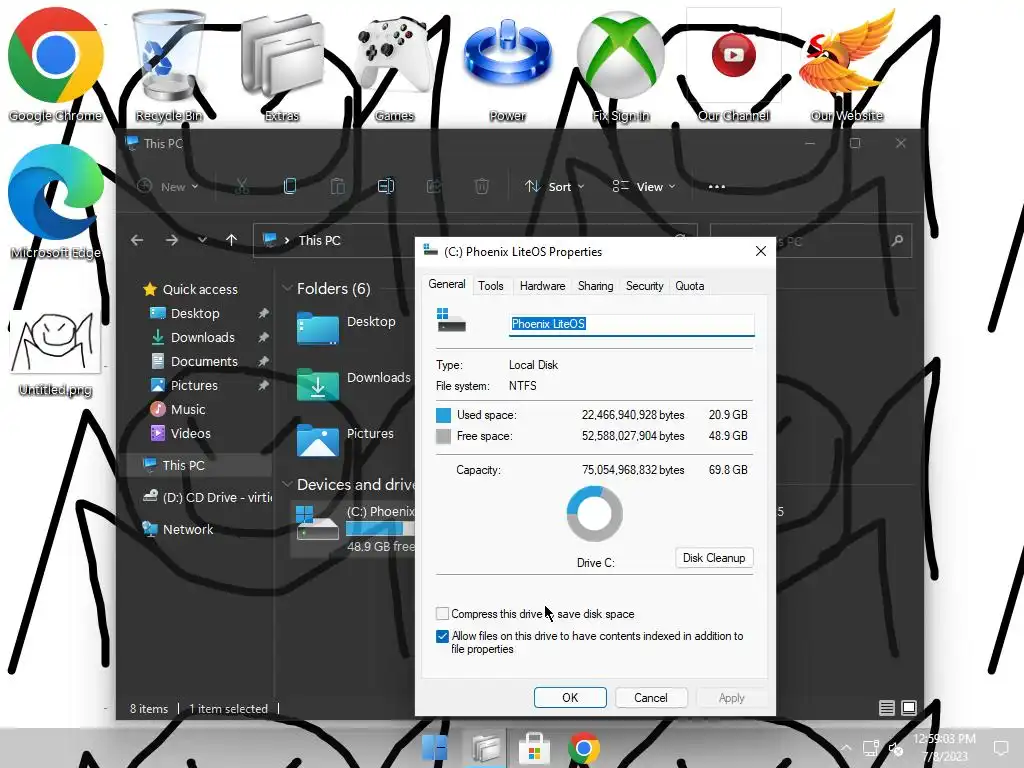Select the Untitled.png desktop file
Image resolution: width=1024 pixels, height=768 pixels.
point(56,353)
